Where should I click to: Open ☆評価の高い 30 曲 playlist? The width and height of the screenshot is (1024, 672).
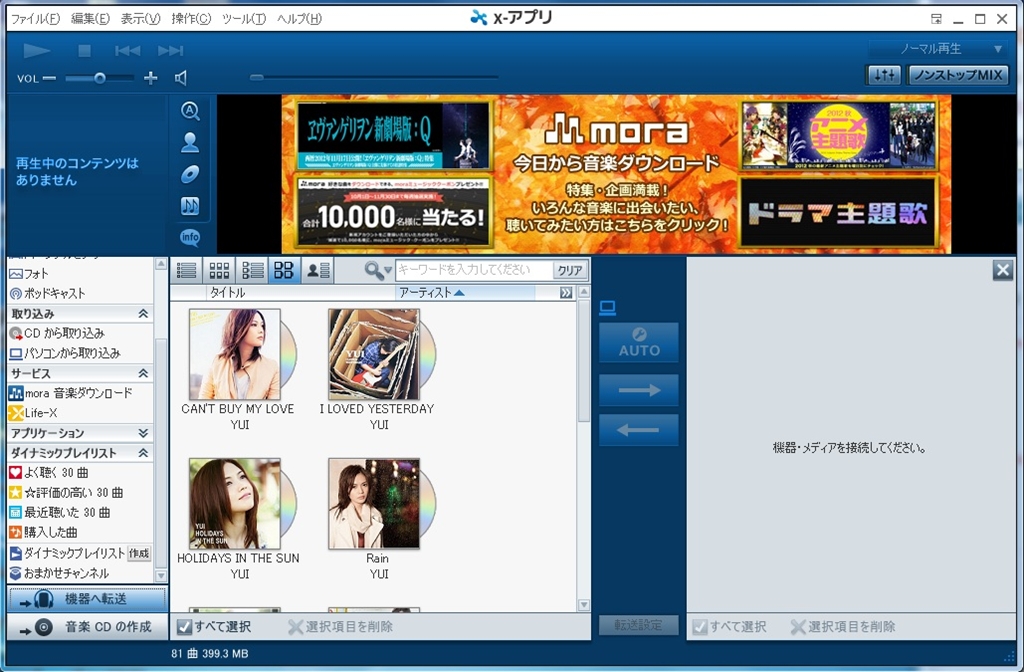pyautogui.click(x=80, y=492)
